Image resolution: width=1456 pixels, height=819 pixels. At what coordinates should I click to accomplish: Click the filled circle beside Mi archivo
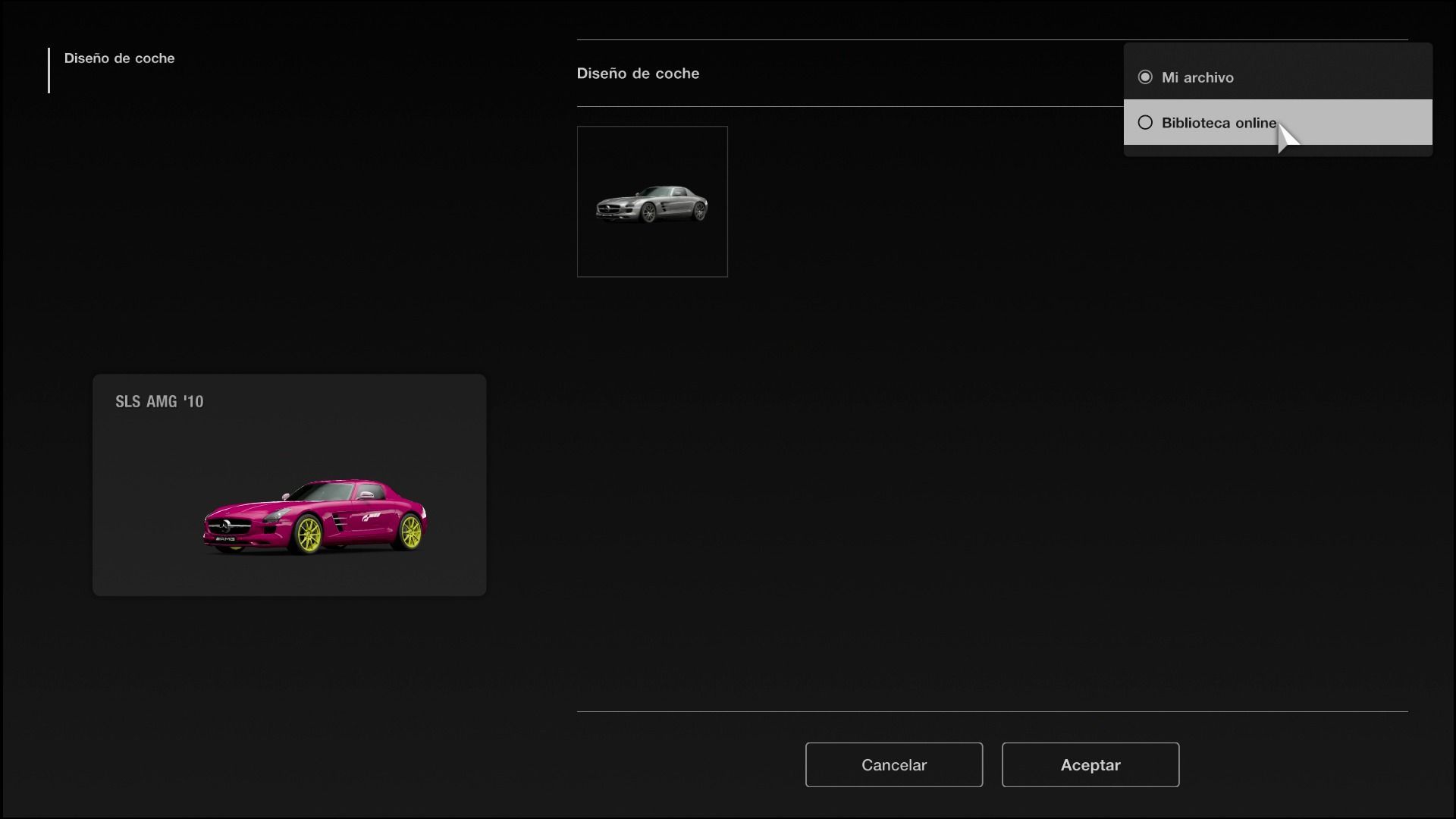1145,77
